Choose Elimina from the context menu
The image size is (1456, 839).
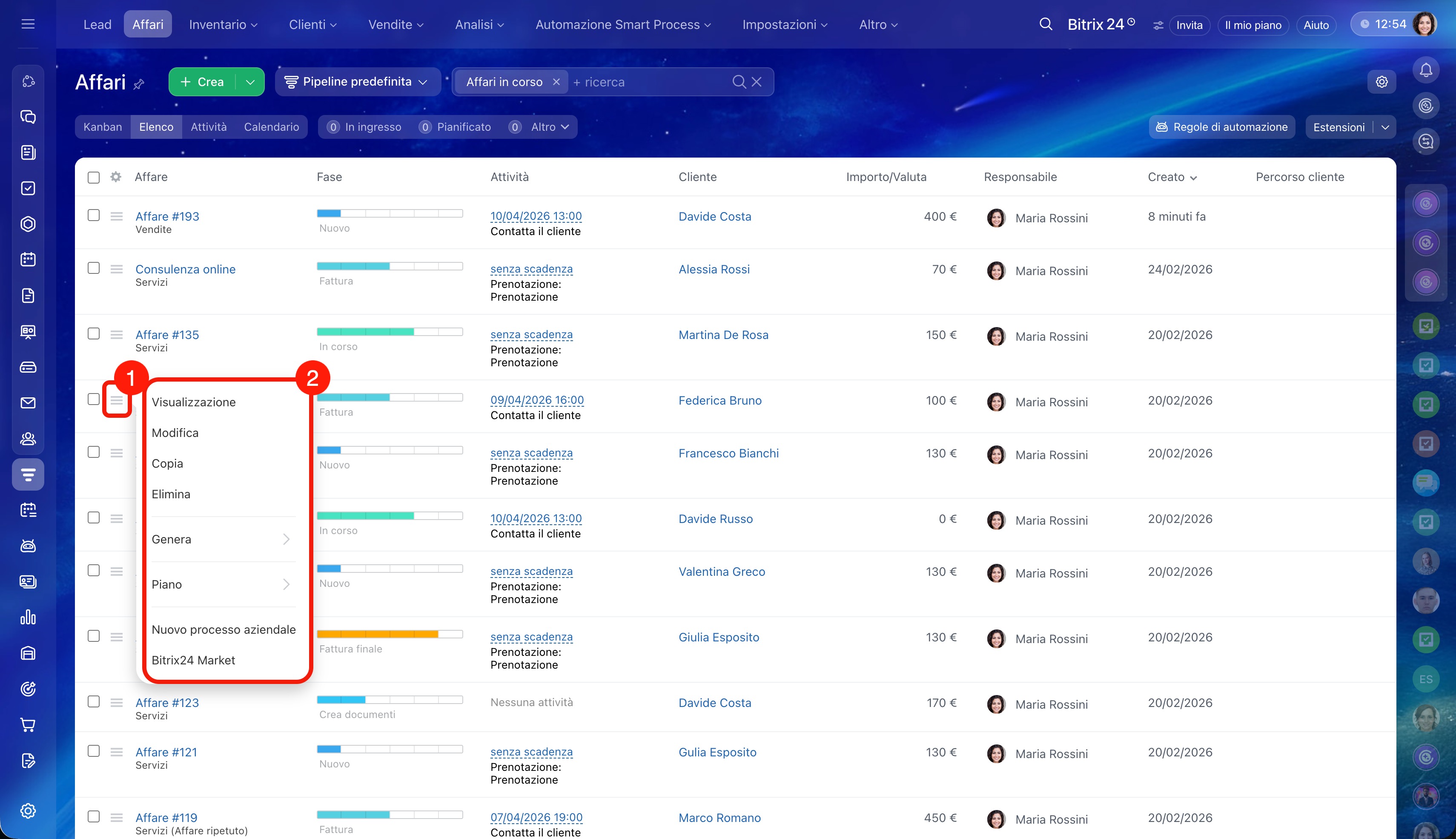pyautogui.click(x=171, y=494)
